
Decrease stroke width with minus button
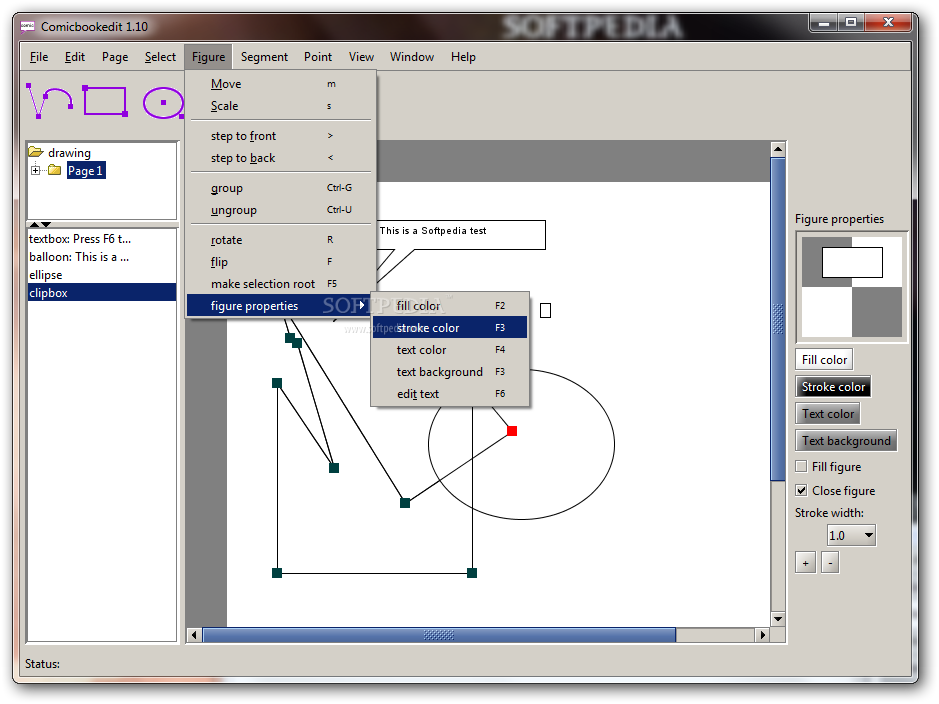click(x=829, y=563)
